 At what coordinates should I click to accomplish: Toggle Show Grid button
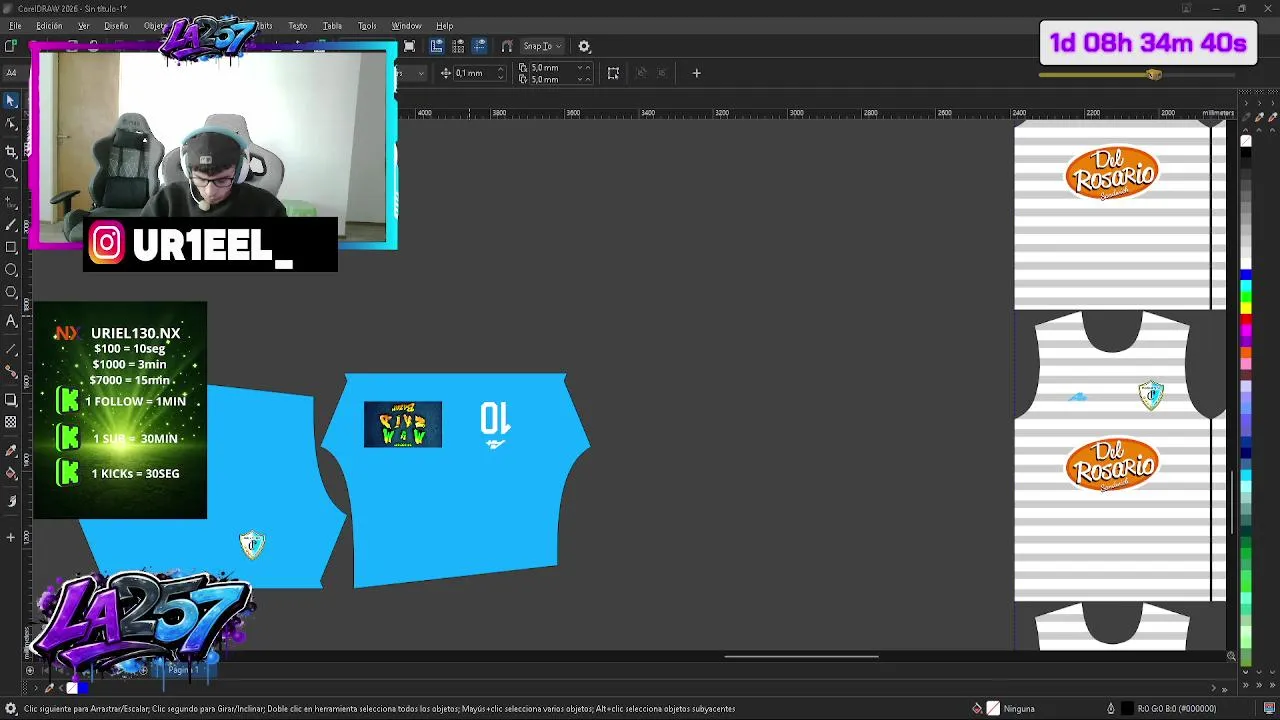[458, 46]
